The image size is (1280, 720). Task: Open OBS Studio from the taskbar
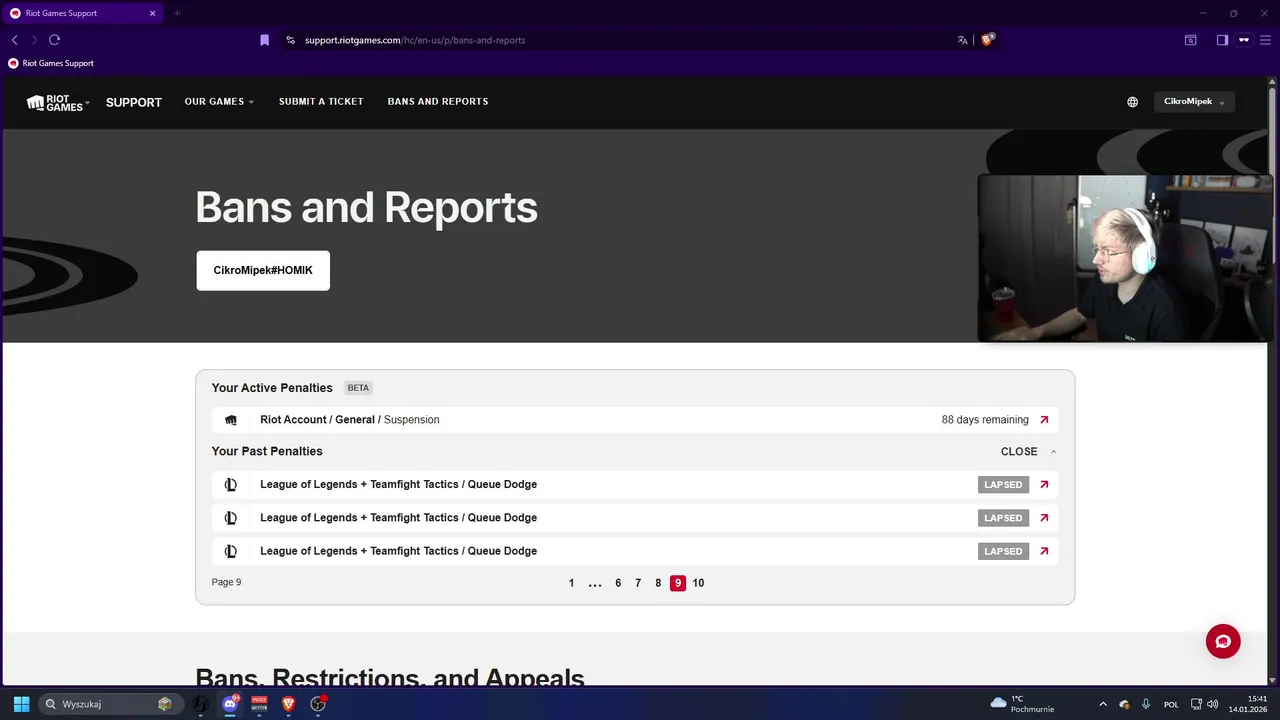318,704
